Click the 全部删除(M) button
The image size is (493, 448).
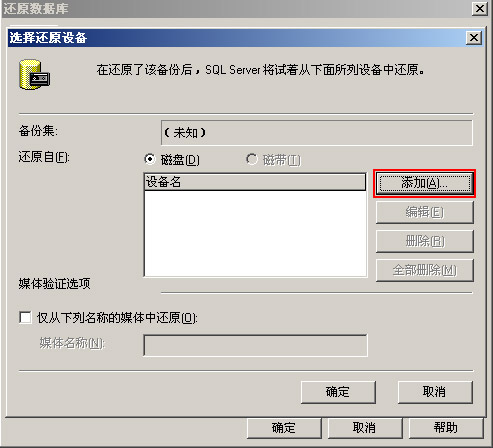coord(425,270)
